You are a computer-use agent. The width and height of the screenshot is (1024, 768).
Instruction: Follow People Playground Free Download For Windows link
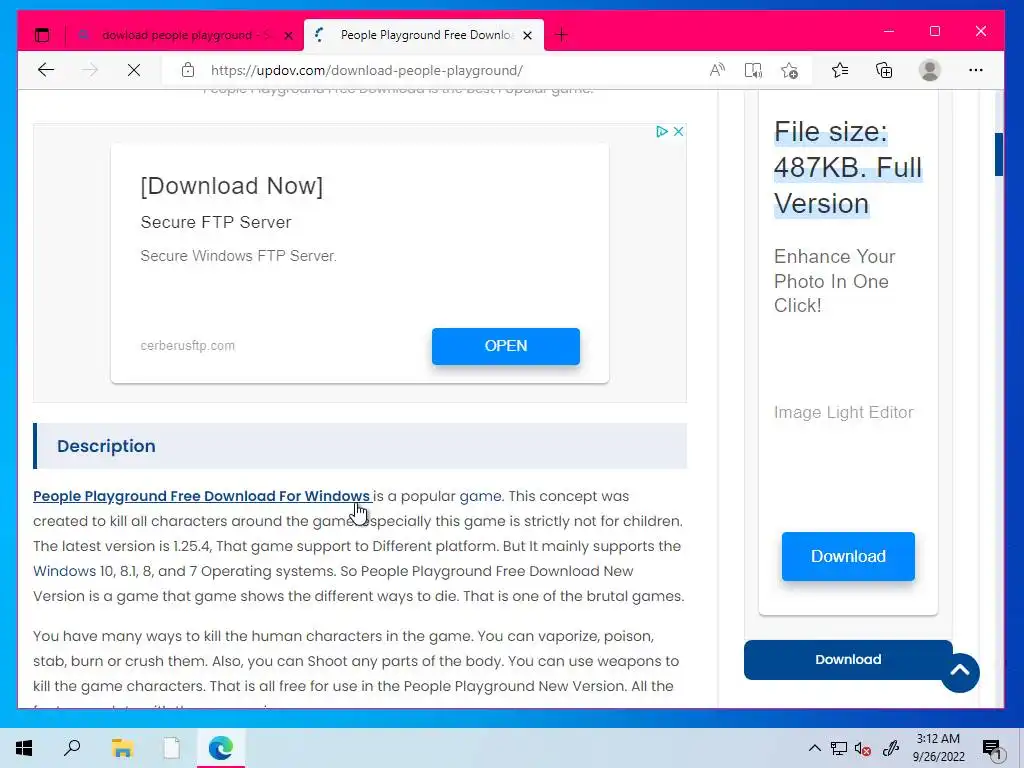point(202,496)
